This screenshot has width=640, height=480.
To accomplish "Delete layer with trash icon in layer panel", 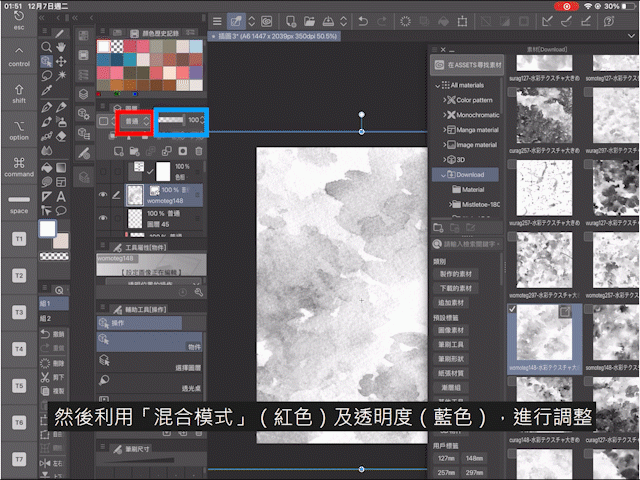I will click(x=199, y=151).
